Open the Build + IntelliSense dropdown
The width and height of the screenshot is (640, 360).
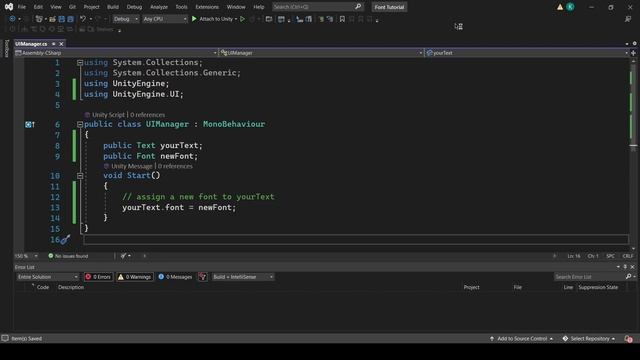click(243, 277)
